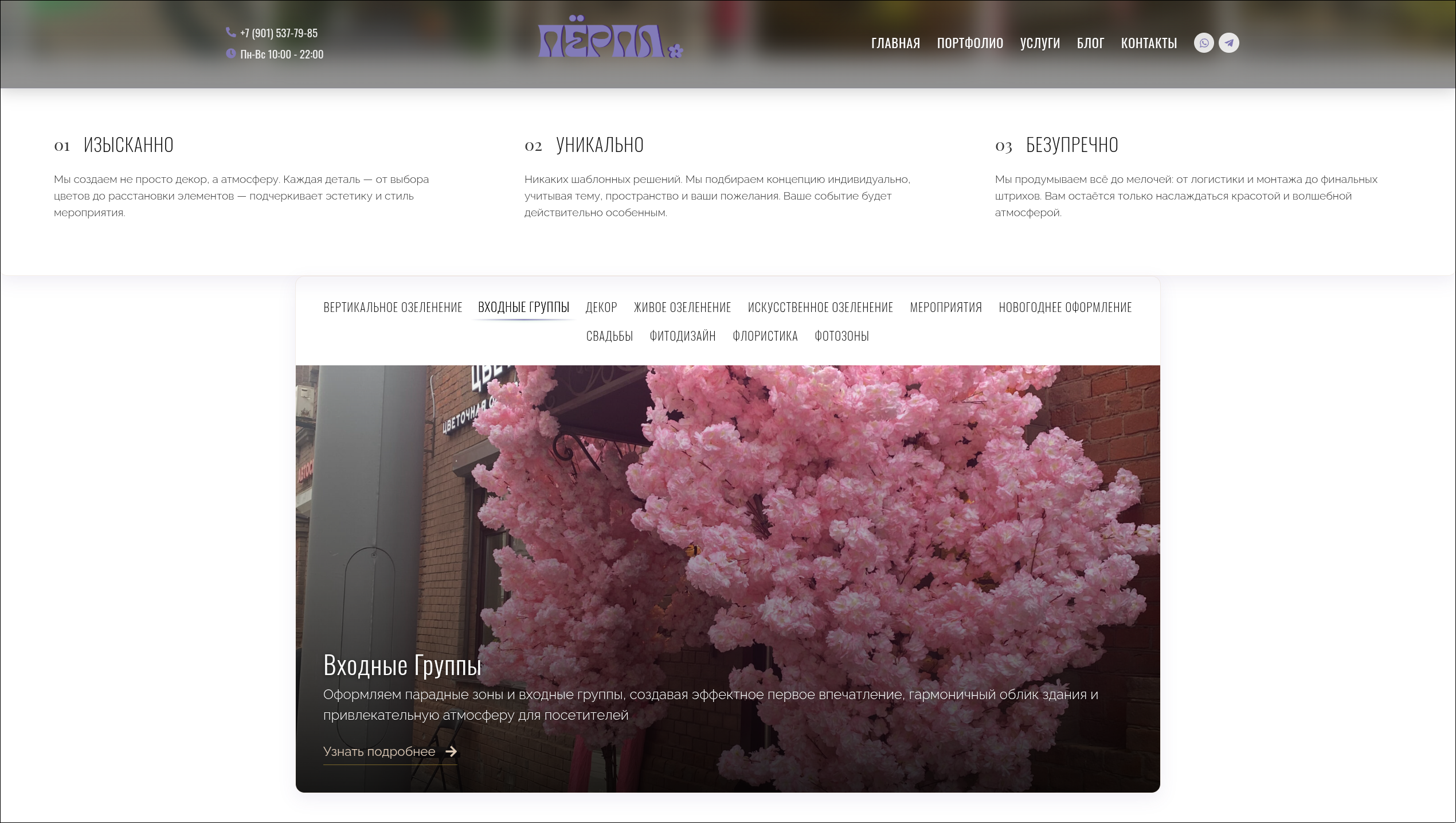Open the Контакты page
This screenshot has width=1456, height=823.
pyautogui.click(x=1149, y=43)
